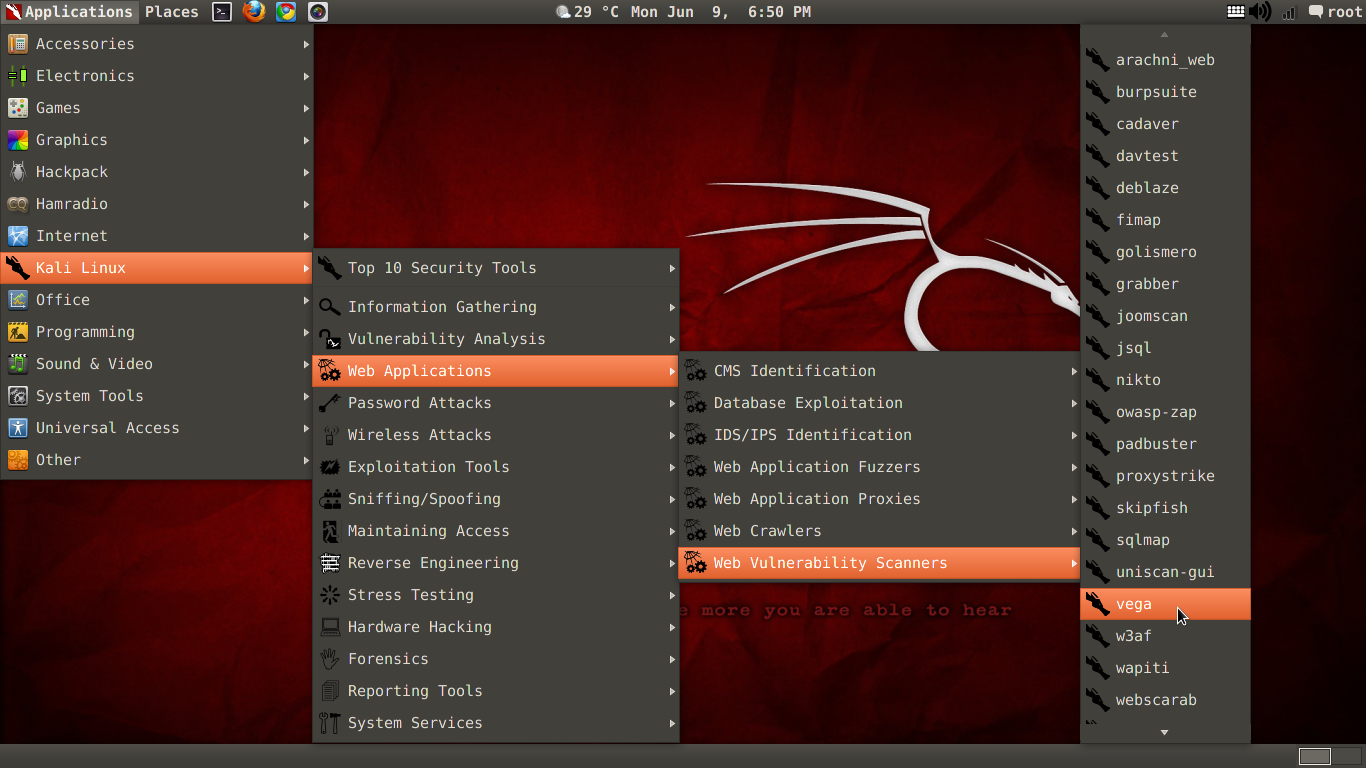Click the Office category icon
The width and height of the screenshot is (1366, 768).
pos(17,300)
